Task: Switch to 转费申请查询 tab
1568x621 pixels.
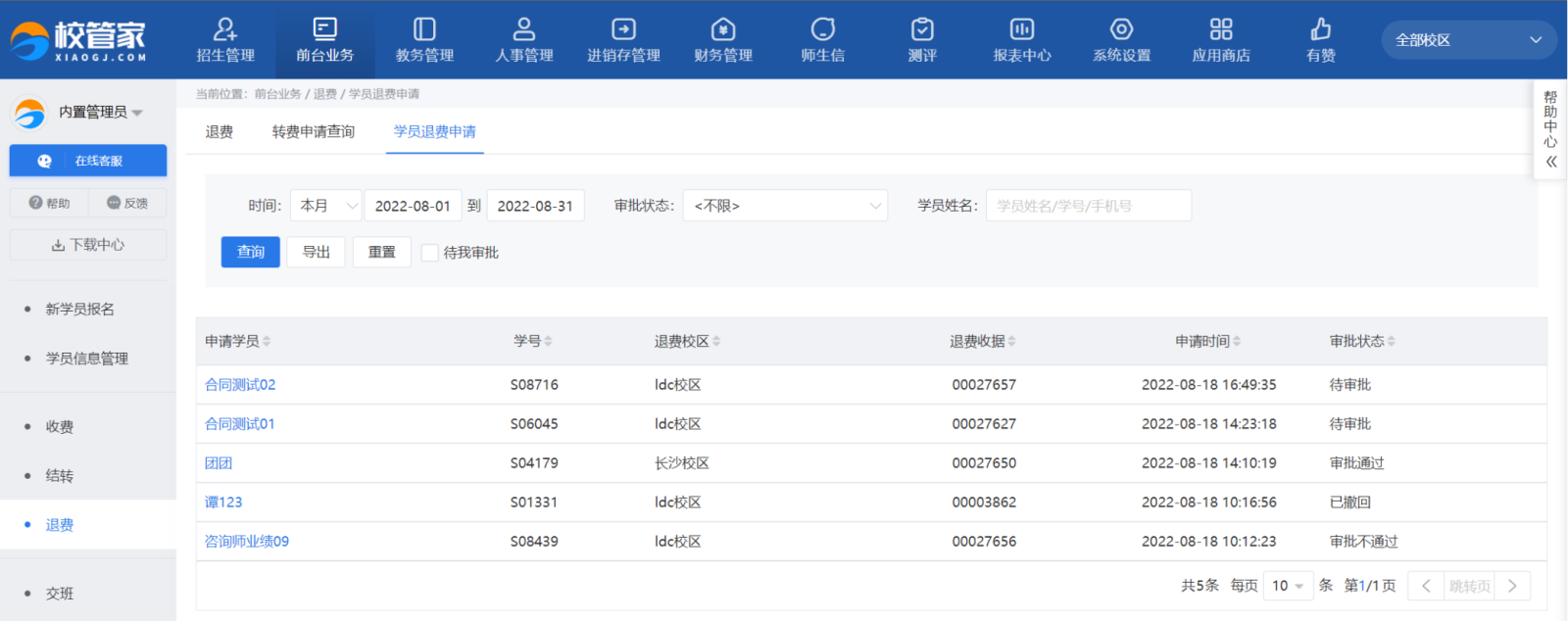Action: (x=314, y=131)
